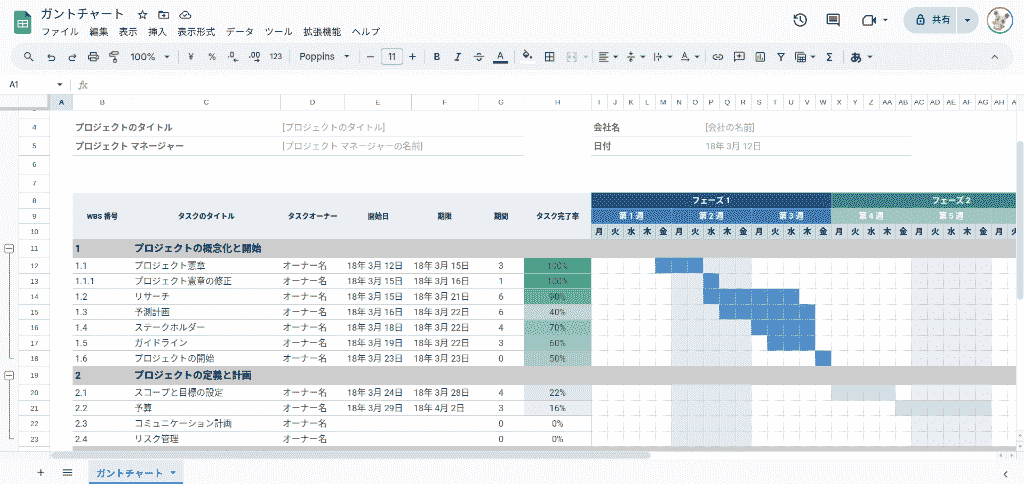Image resolution: width=1024 pixels, height=484 pixels.
Task: Open the comments panel icon
Action: tap(833, 20)
